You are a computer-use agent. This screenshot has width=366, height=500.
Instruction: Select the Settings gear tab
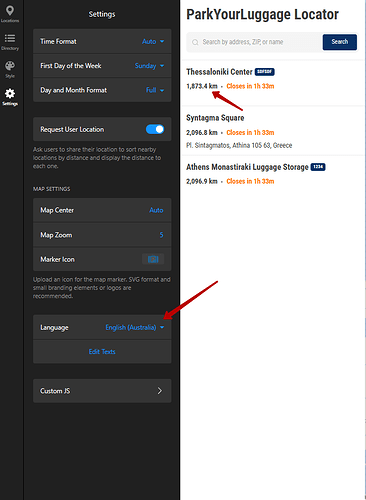pos(10,97)
